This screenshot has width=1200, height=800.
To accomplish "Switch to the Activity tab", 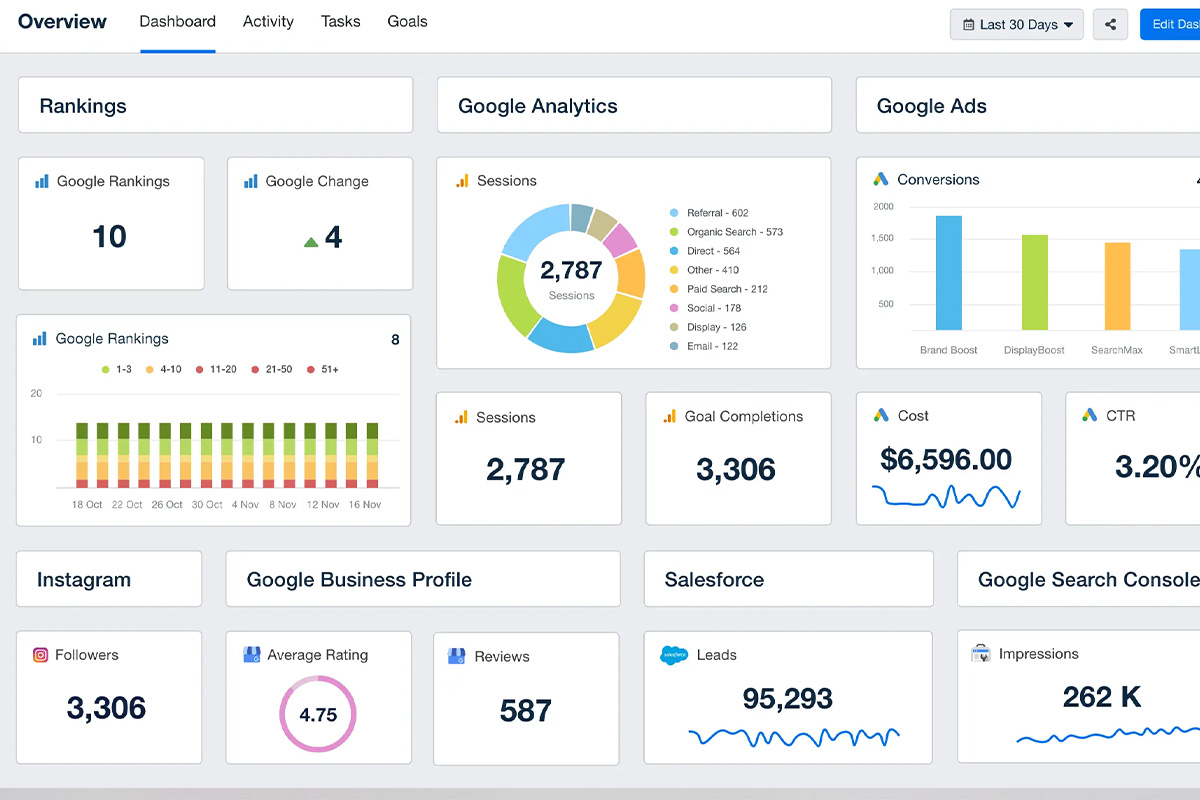I will coord(268,21).
